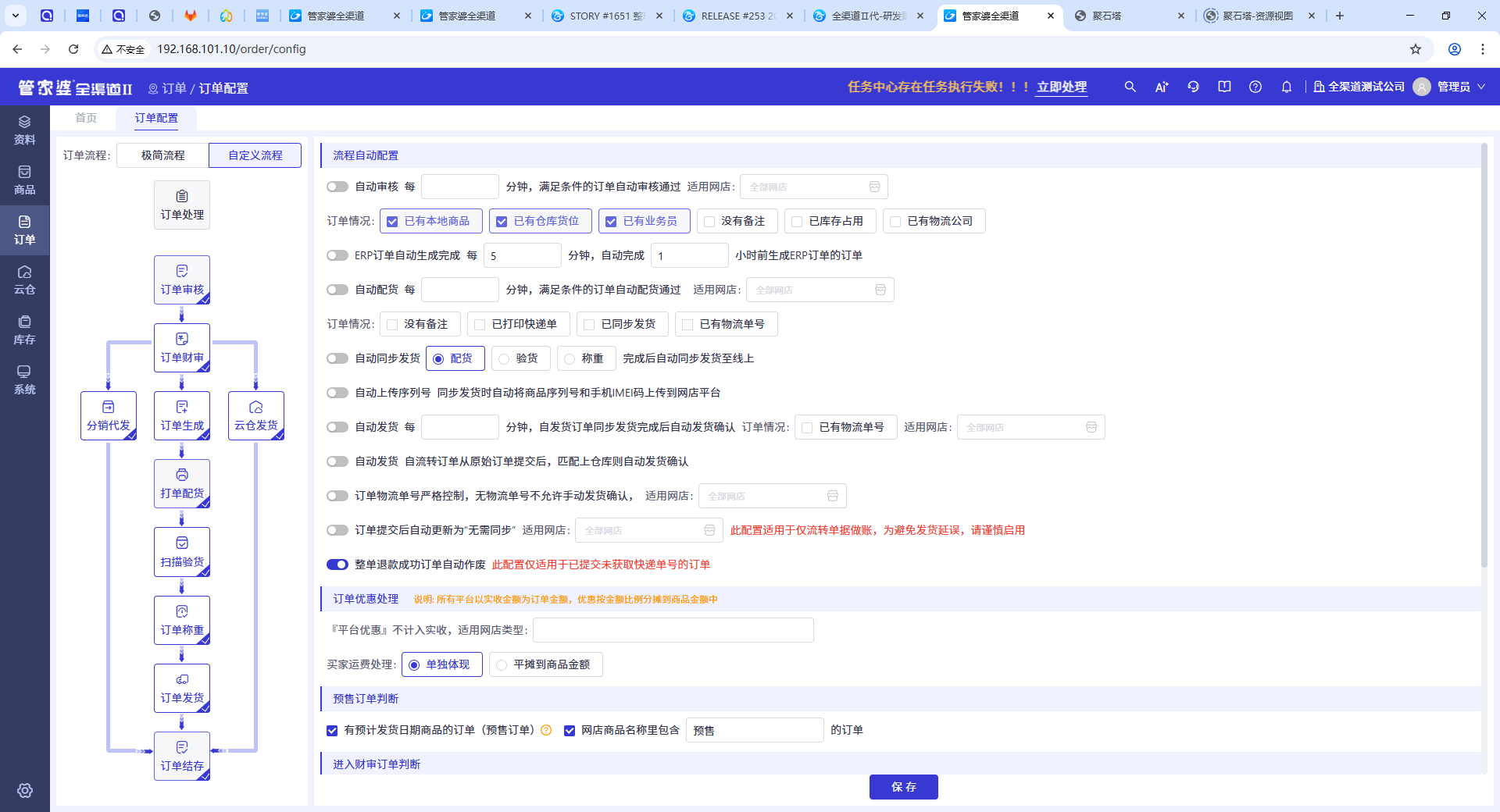Toggle the 自动同步发货 switch

pos(337,358)
